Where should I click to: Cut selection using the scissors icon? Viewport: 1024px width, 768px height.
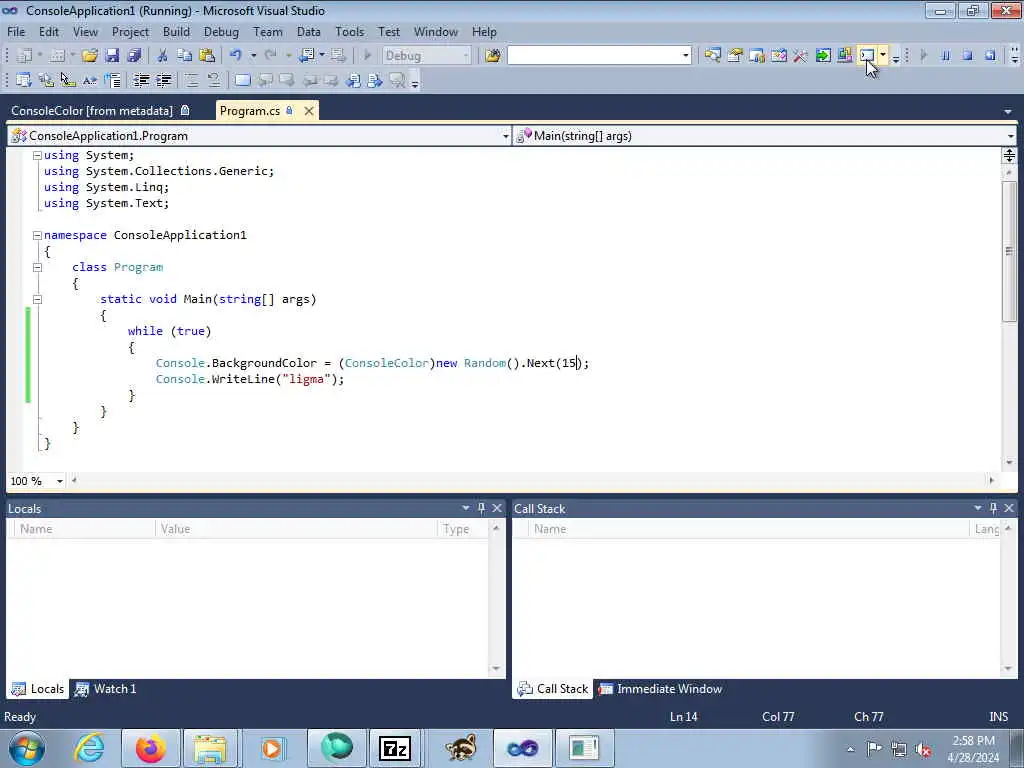coord(163,56)
